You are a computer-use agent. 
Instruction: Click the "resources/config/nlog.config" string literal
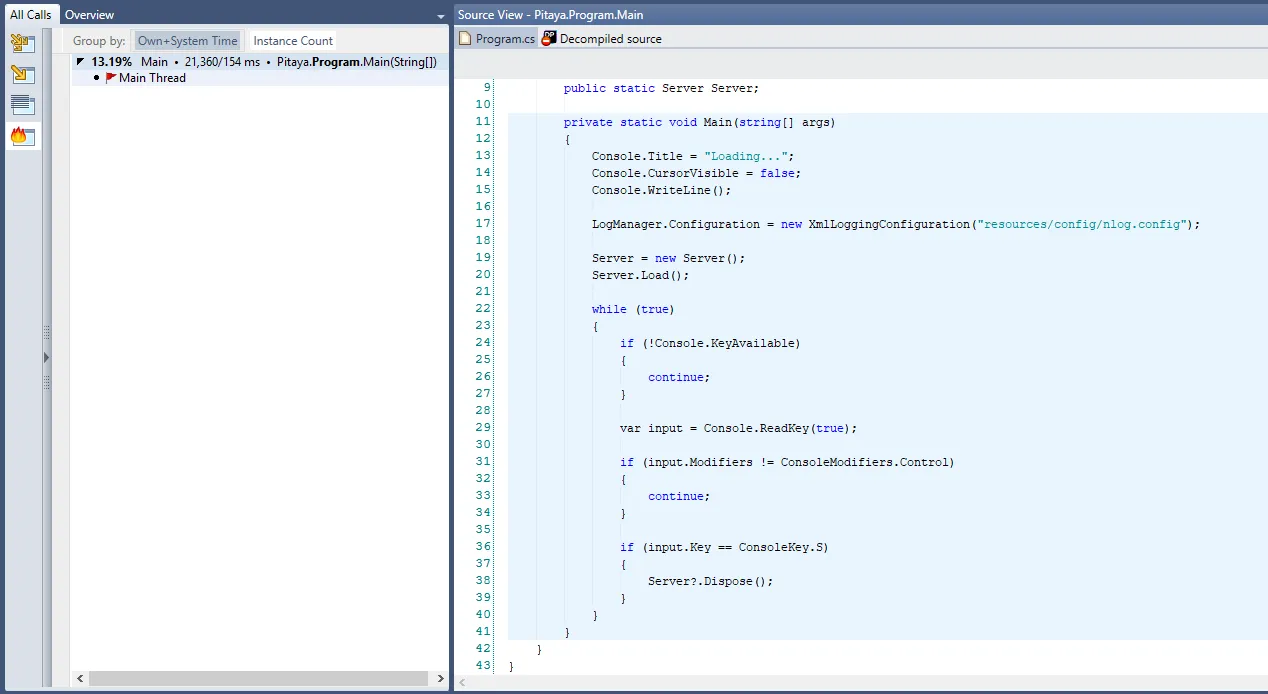click(1083, 224)
